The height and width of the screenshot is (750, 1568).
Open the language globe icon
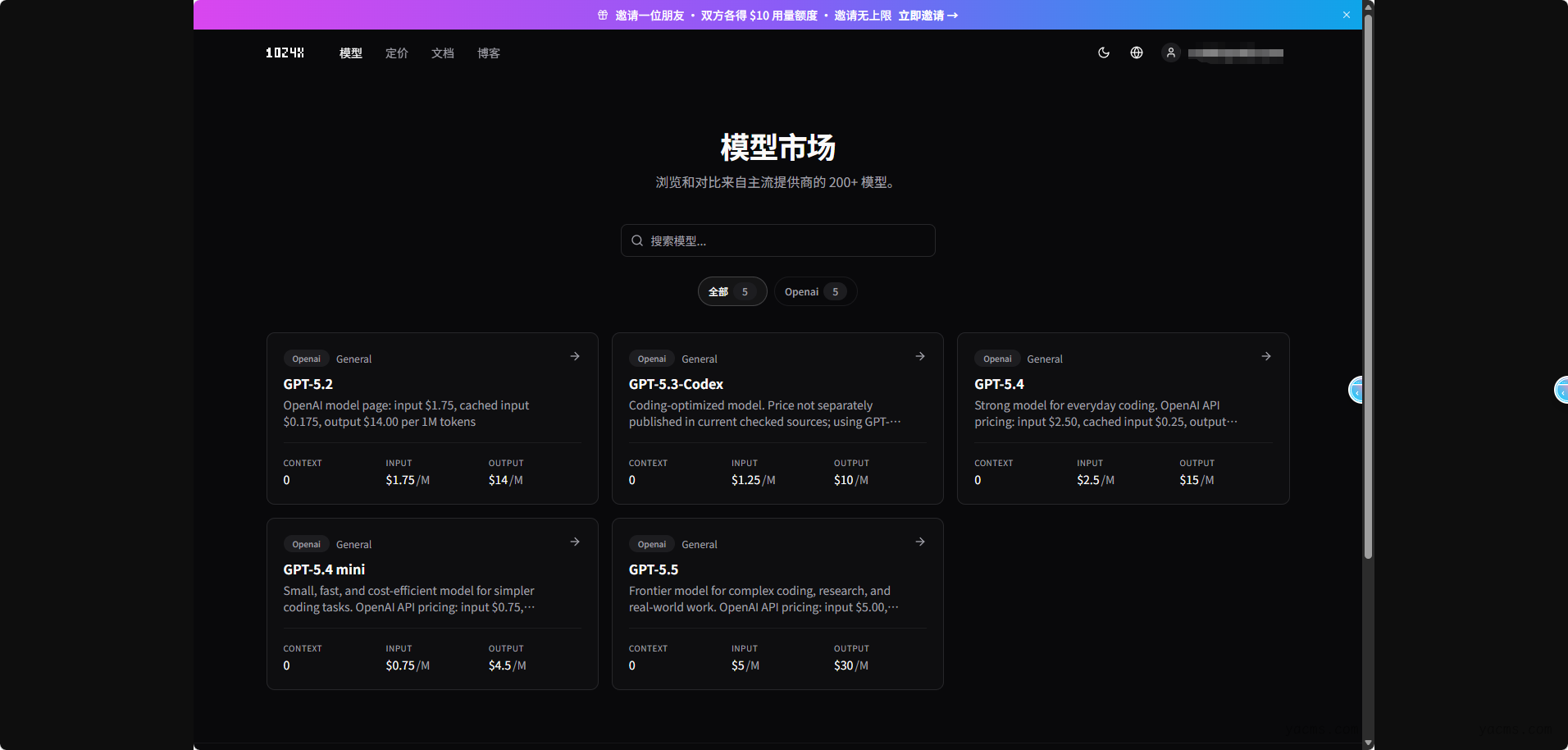click(x=1137, y=53)
